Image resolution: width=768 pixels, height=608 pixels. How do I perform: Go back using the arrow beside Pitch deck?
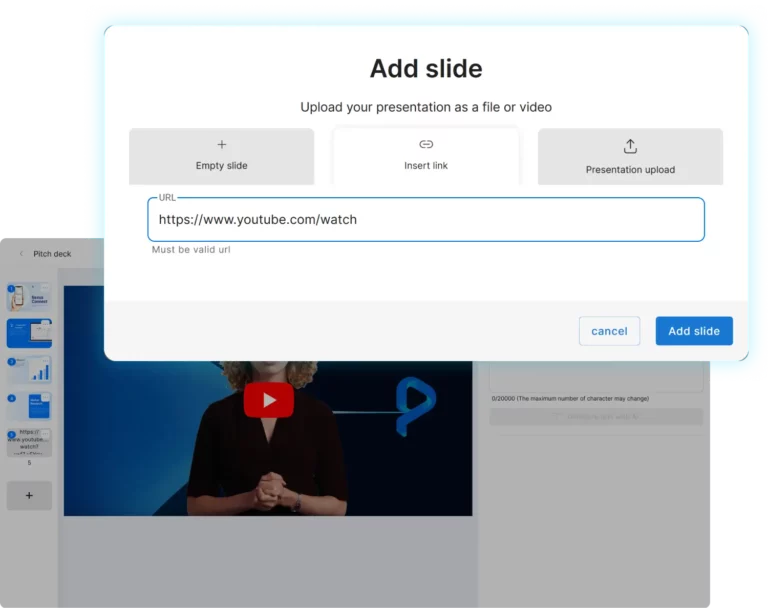21,253
